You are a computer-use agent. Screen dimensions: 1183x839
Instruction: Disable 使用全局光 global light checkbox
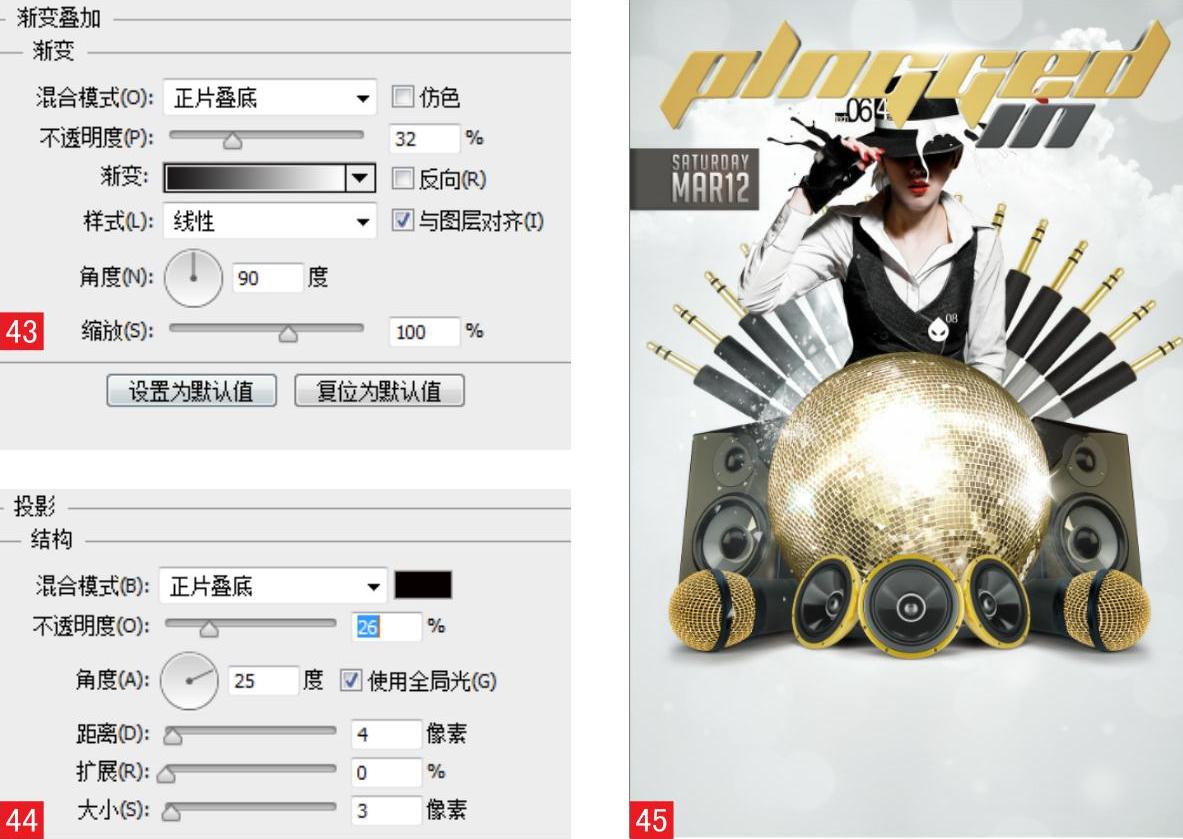pos(351,681)
